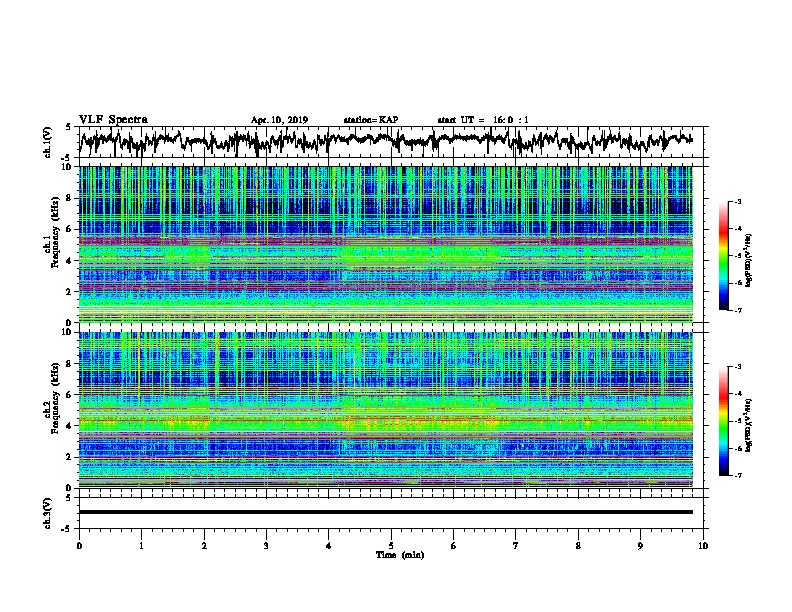792x612 pixels.
Task: Click the '-7' tick on ch.1 colorbar
Action: click(x=737, y=310)
